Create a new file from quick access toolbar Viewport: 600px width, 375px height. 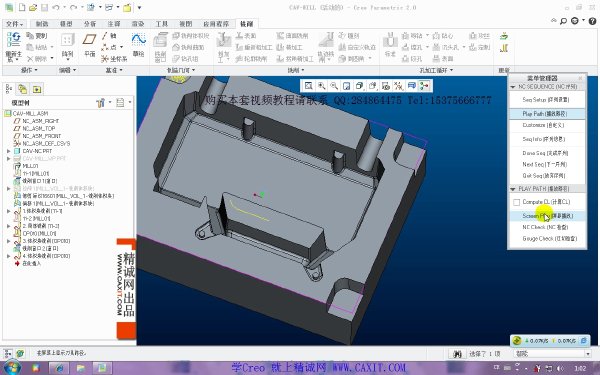(x=22, y=7)
